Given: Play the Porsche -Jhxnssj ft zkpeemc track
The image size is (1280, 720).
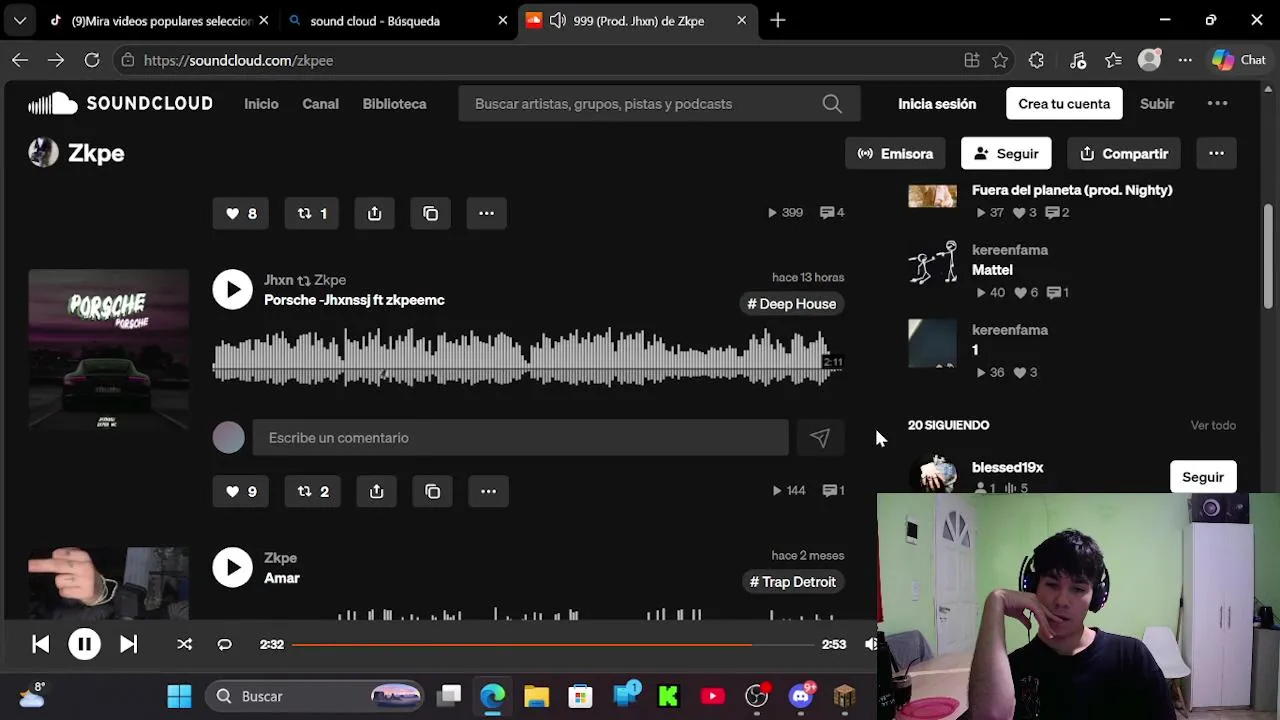Looking at the screenshot, I should (232, 290).
